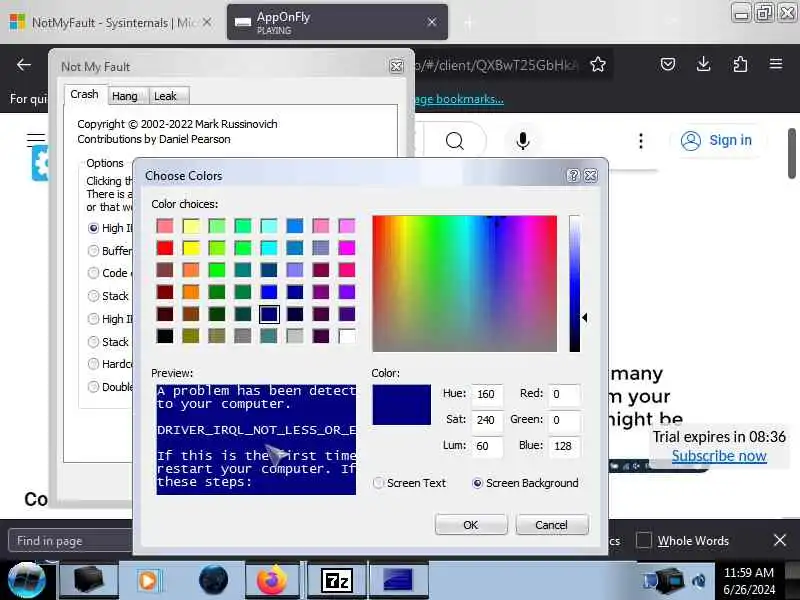Click OK in Choose Colors dialog
The image size is (800, 600).
pos(470,525)
